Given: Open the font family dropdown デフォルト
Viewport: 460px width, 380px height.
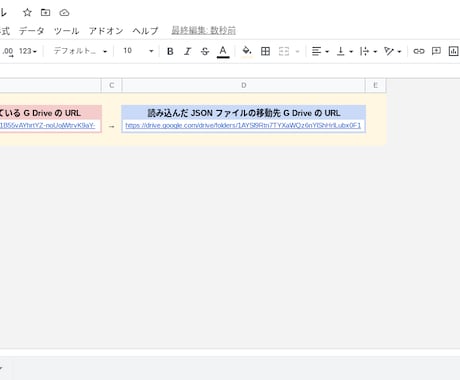Looking at the screenshot, I should pyautogui.click(x=80, y=51).
